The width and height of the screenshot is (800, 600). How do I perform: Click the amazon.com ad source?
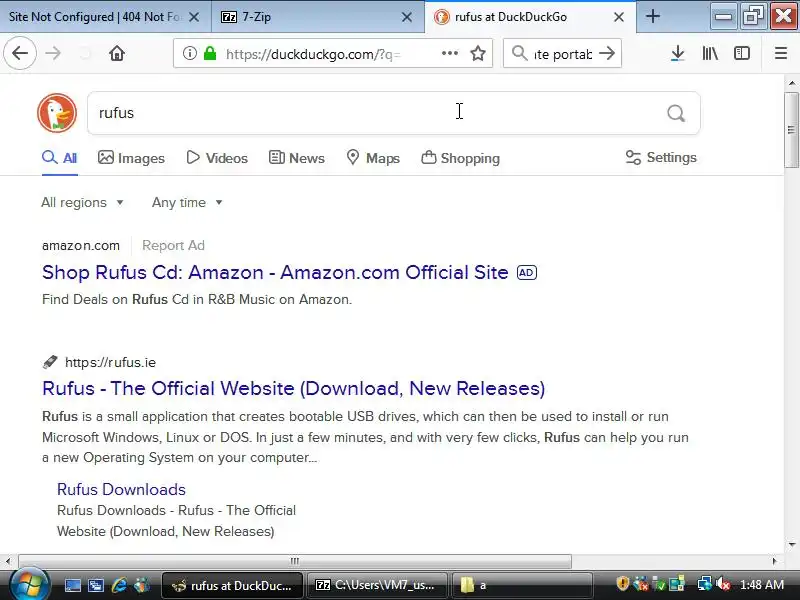click(x=81, y=245)
